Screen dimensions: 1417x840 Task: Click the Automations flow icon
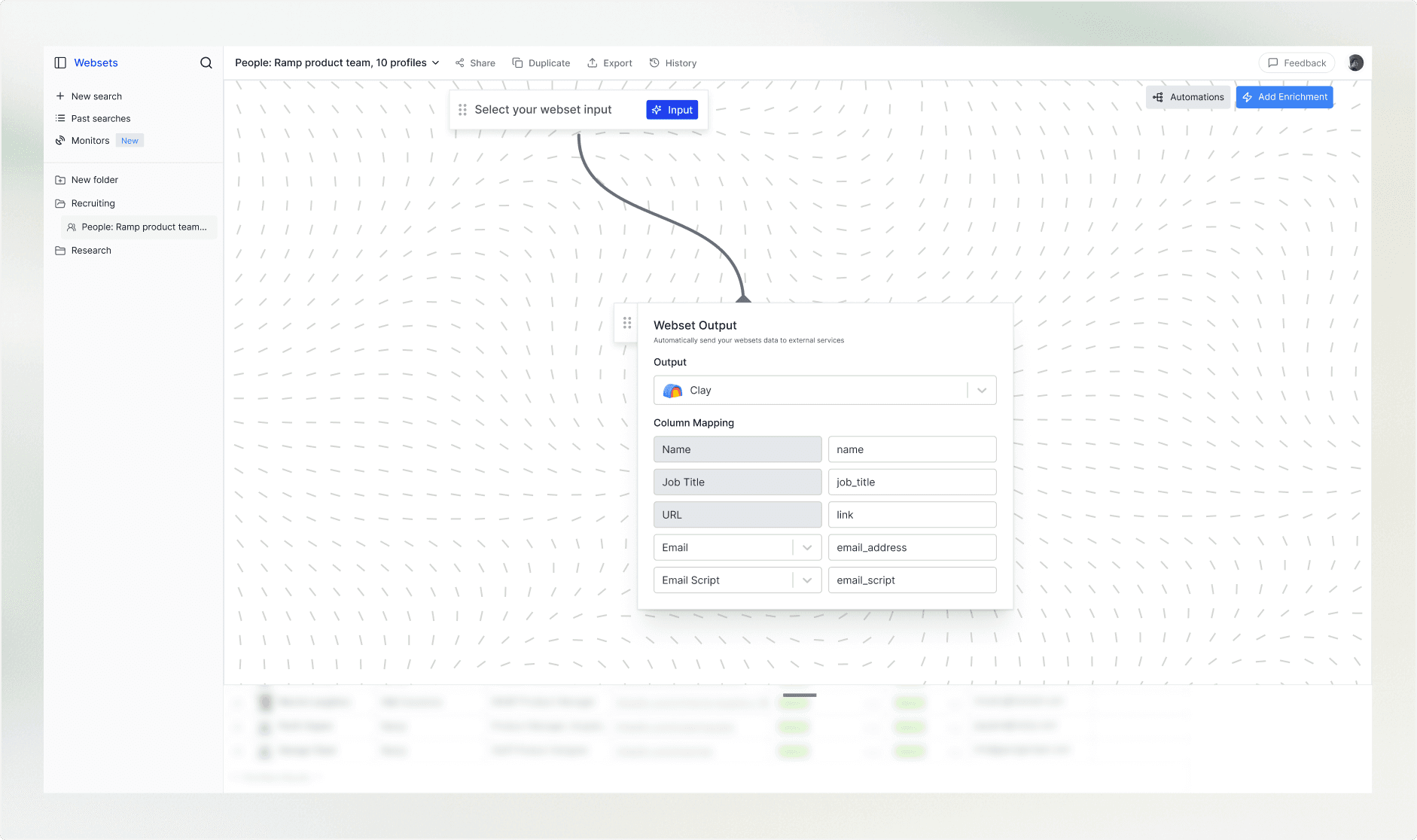(x=1158, y=97)
